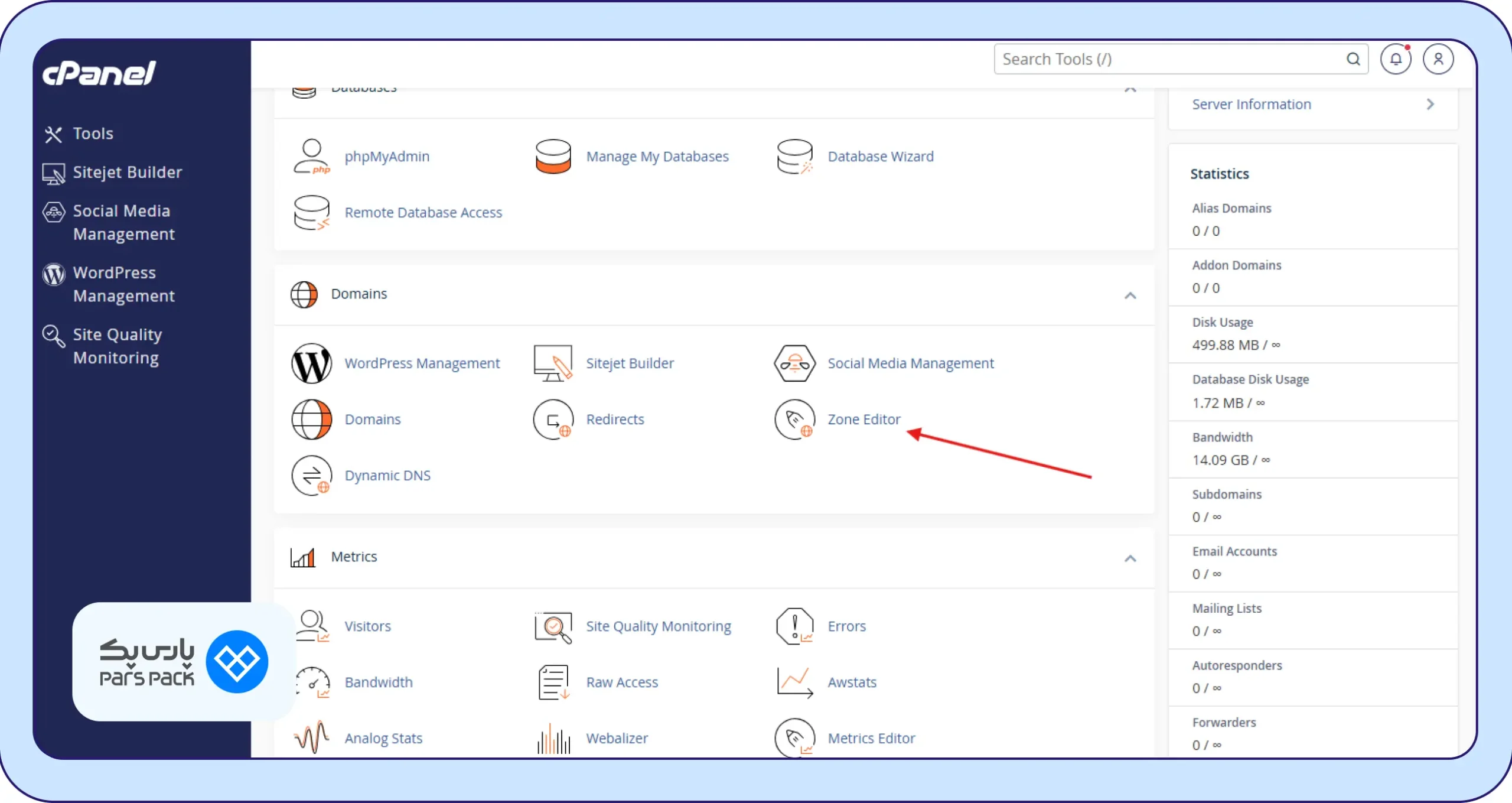Open the Domains link under Domains
The width and height of the screenshot is (1512, 803).
pos(373,420)
